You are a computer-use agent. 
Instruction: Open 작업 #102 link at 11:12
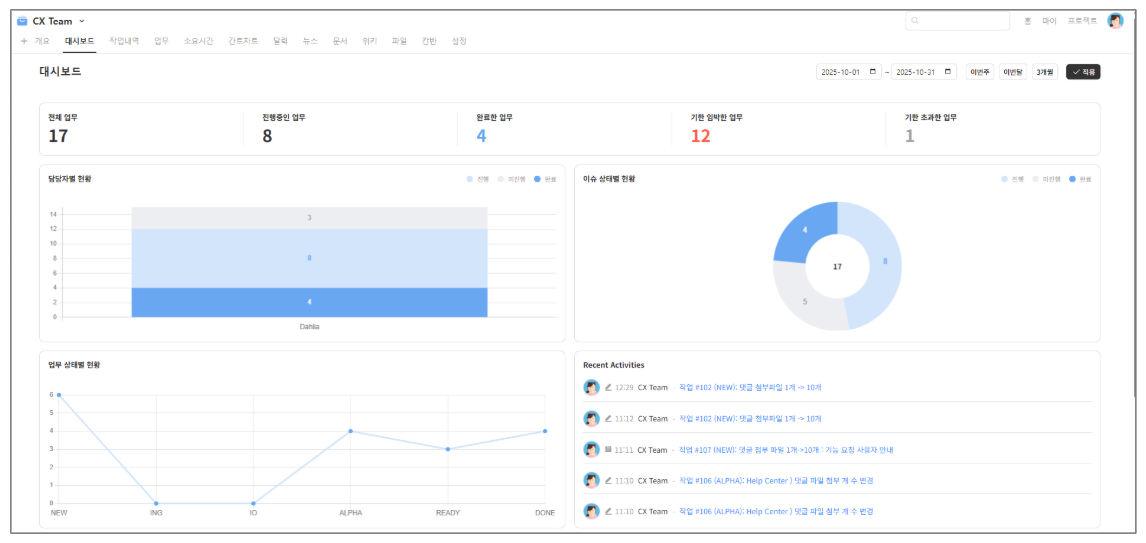click(751, 419)
